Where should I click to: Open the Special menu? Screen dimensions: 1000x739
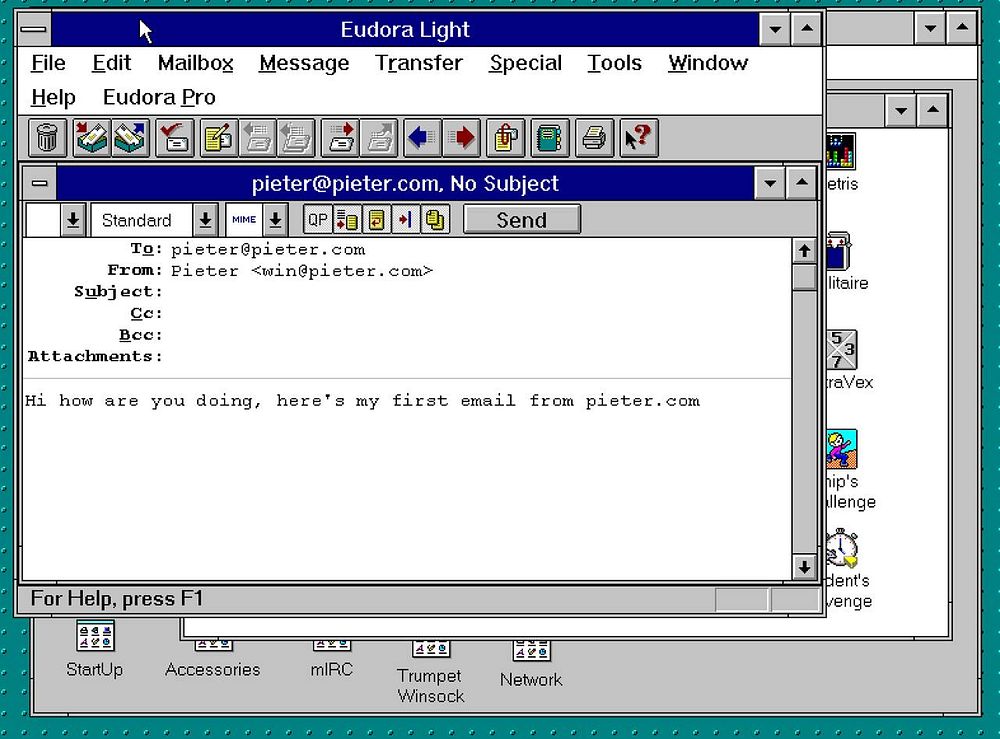coord(526,63)
